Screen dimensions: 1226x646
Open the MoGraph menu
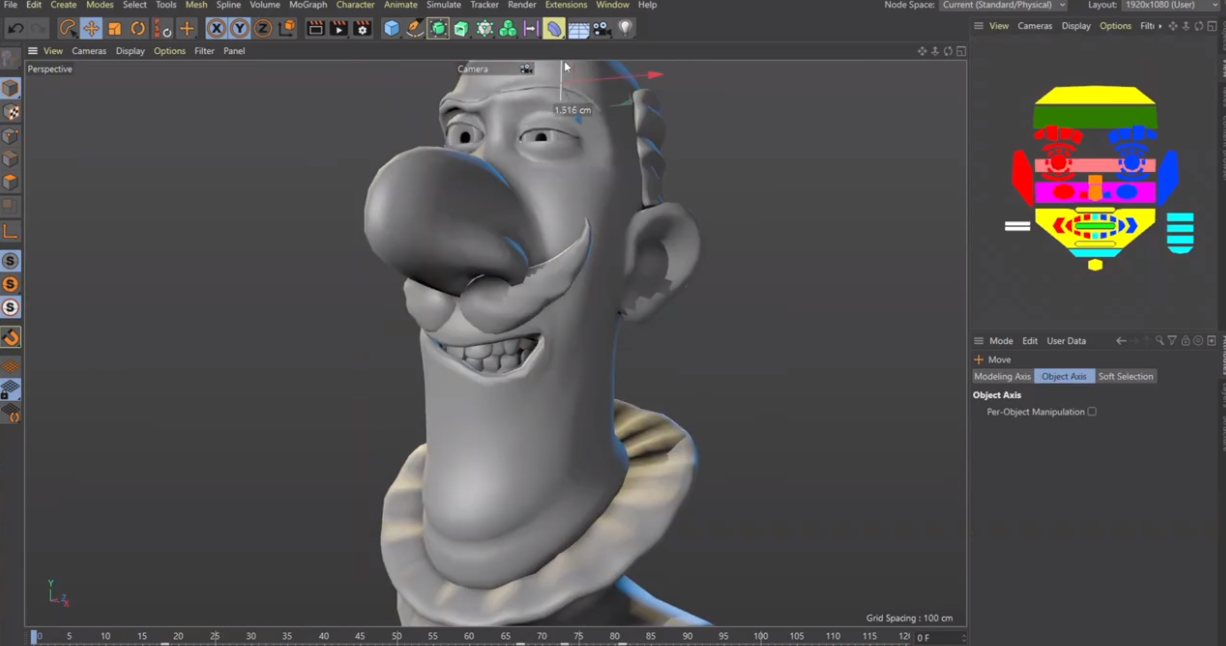click(307, 5)
